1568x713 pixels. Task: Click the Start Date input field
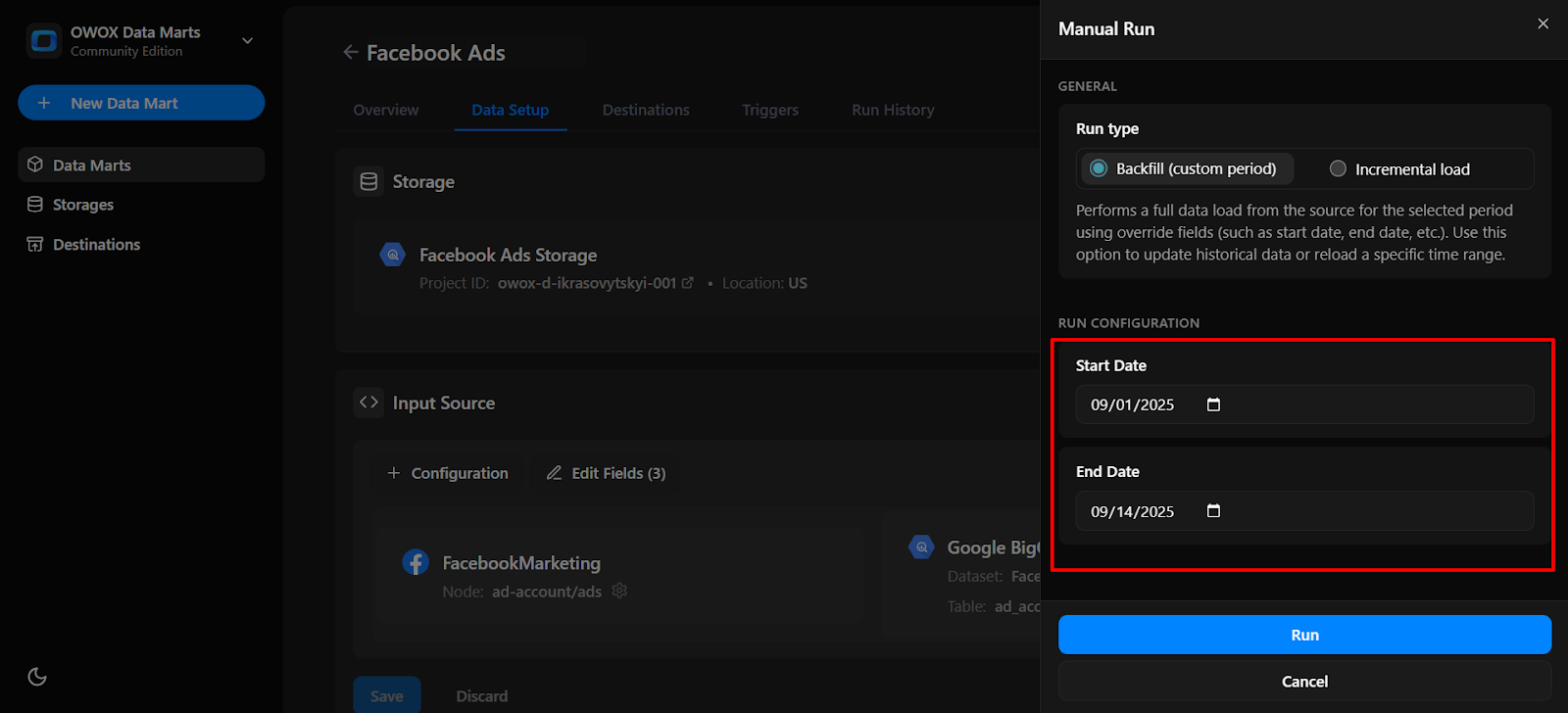1304,404
